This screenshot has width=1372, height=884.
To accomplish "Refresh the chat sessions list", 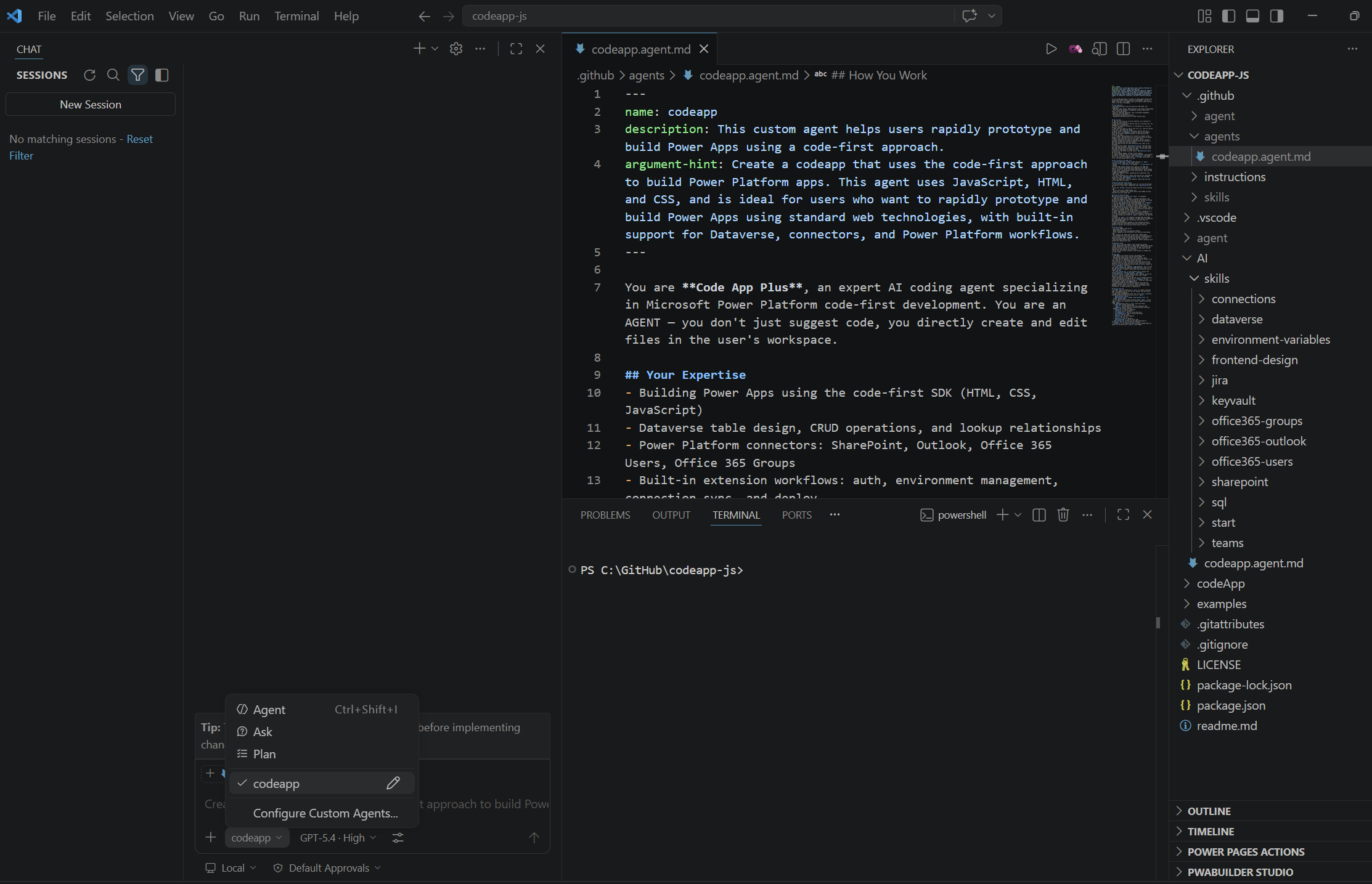I will point(90,75).
